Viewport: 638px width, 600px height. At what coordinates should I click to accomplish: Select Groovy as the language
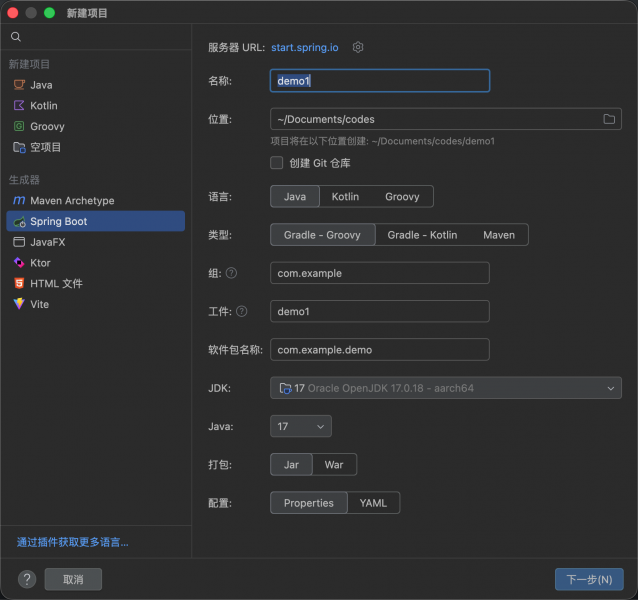click(x=402, y=197)
